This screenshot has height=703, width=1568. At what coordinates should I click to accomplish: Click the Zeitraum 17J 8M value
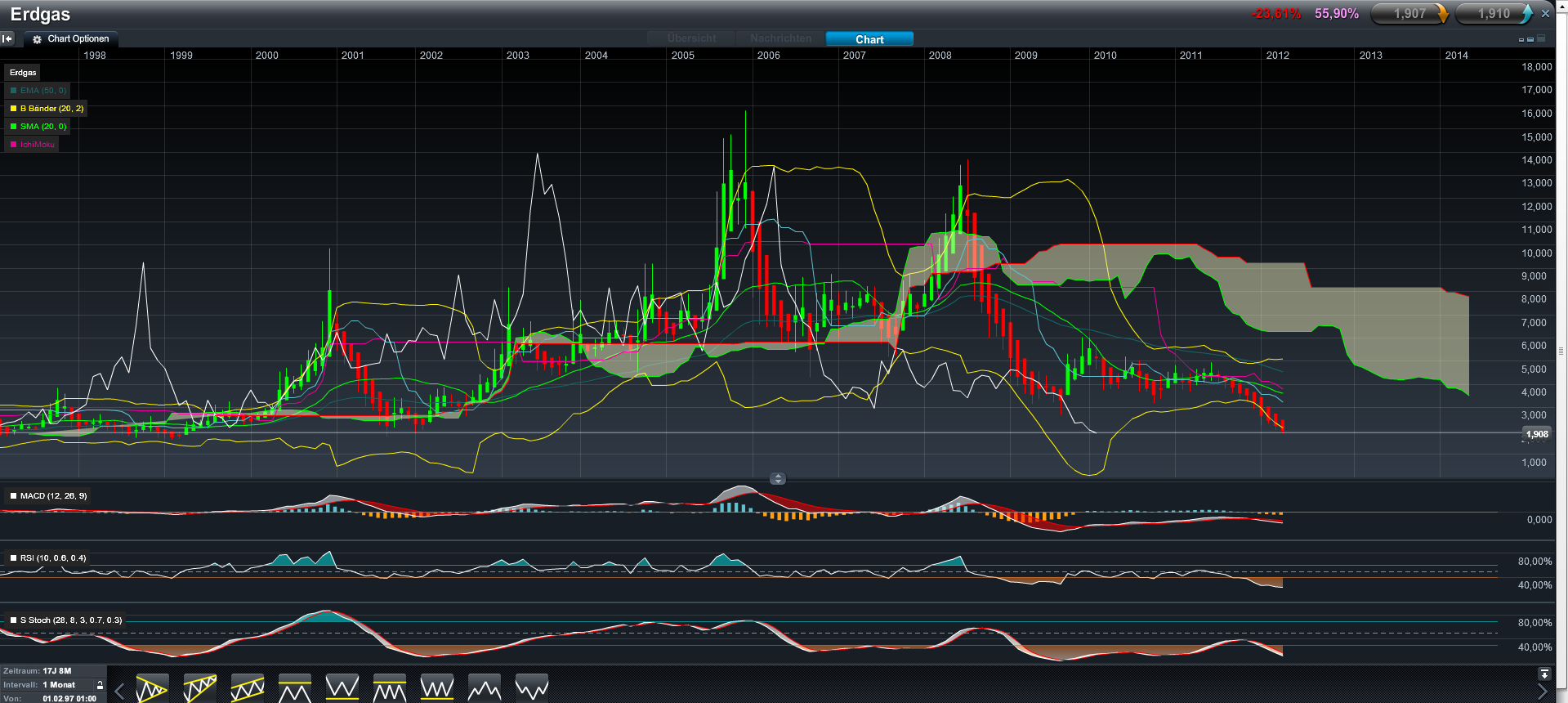coord(57,671)
